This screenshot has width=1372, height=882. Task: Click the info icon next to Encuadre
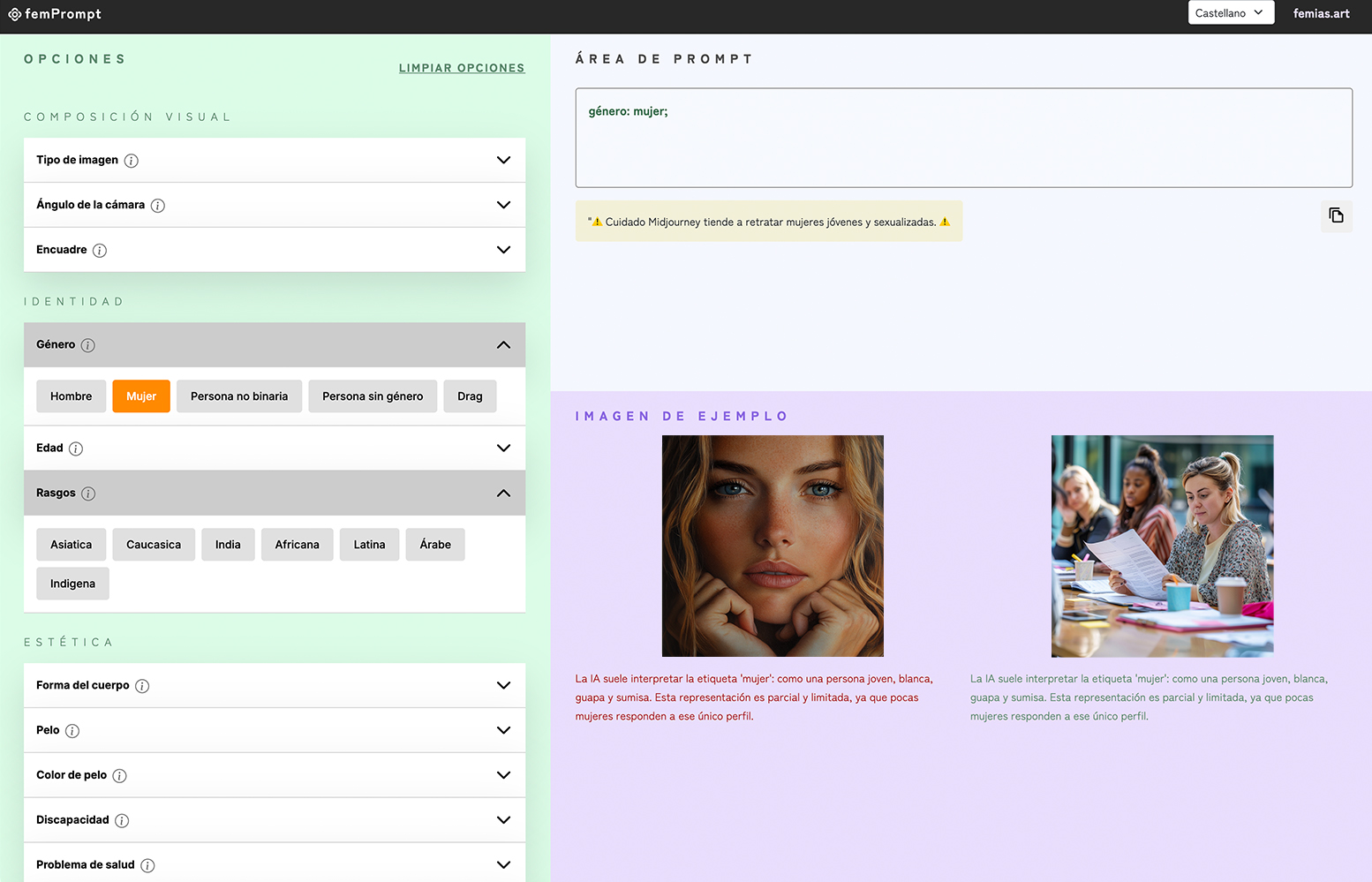[x=100, y=251]
